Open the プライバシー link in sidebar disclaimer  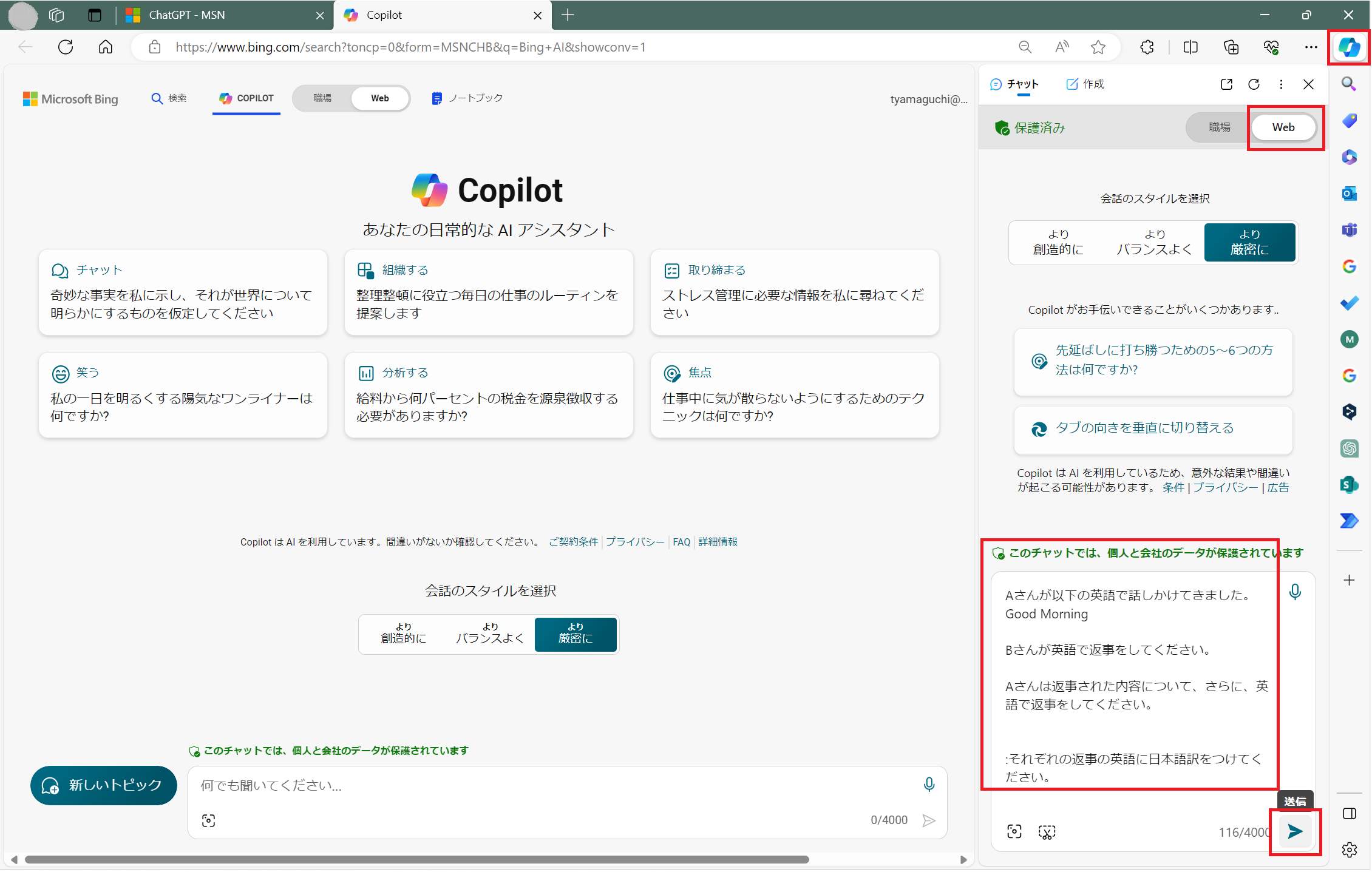[x=1225, y=487]
